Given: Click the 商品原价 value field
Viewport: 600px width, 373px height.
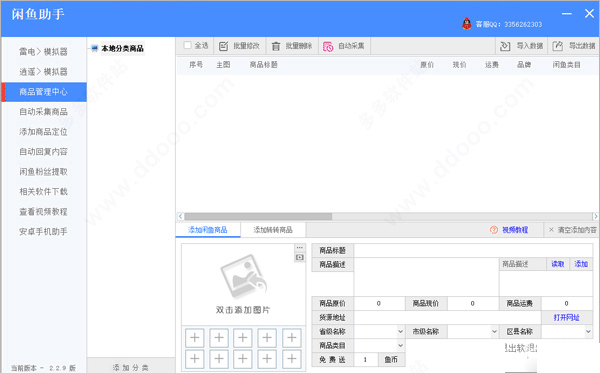Looking at the screenshot, I should pyautogui.click(x=379, y=303).
